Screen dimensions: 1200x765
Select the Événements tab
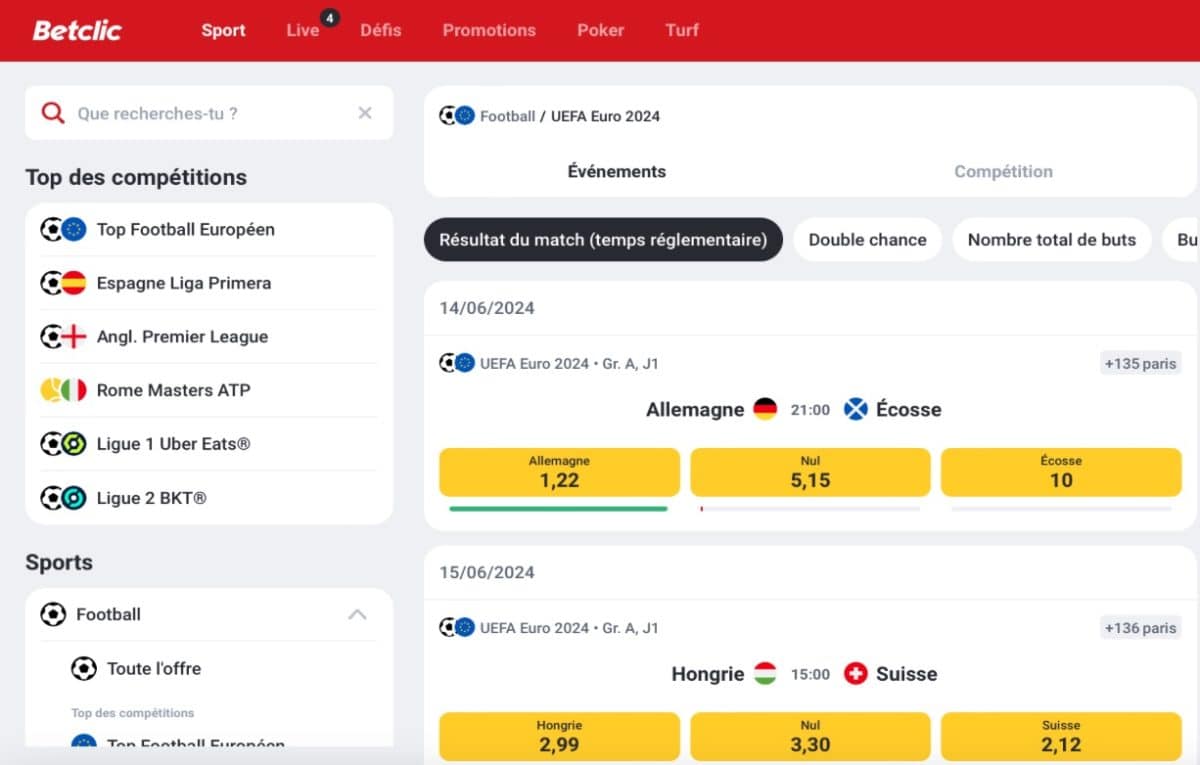(x=617, y=171)
